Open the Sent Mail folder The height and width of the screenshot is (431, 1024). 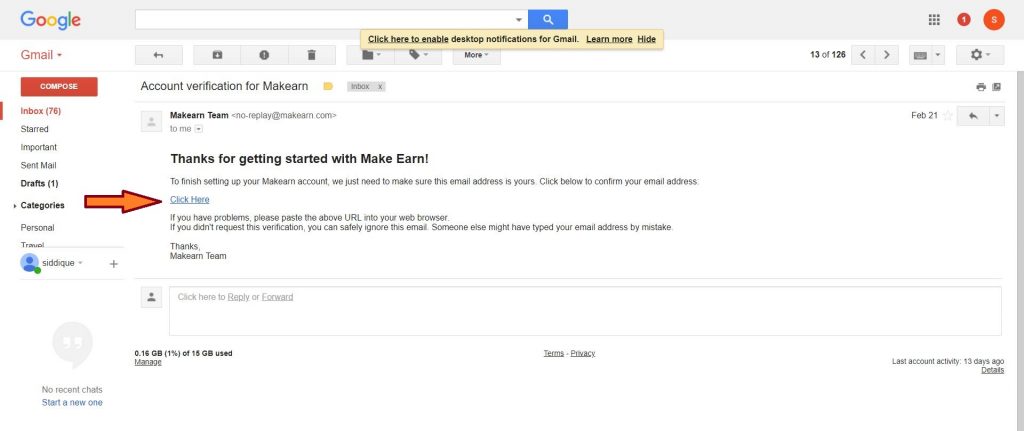38,165
